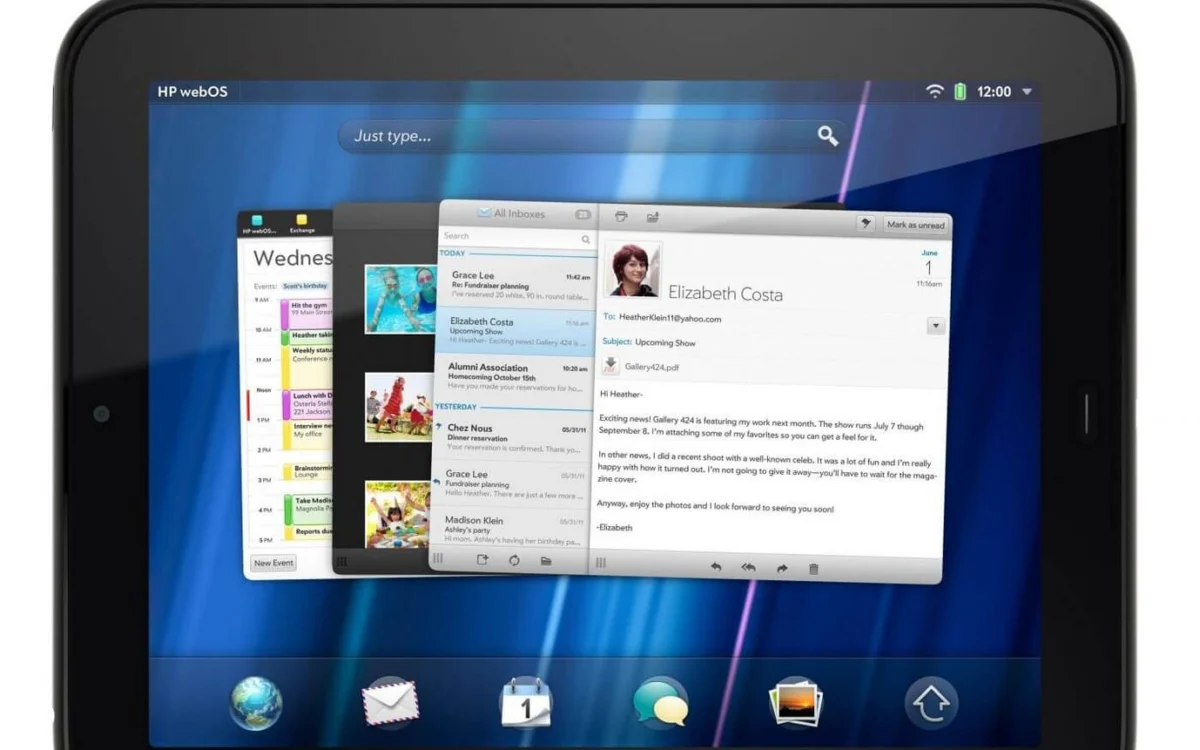Click the search magnifier in inbox Search field
The image size is (1200, 750).
tap(586, 240)
